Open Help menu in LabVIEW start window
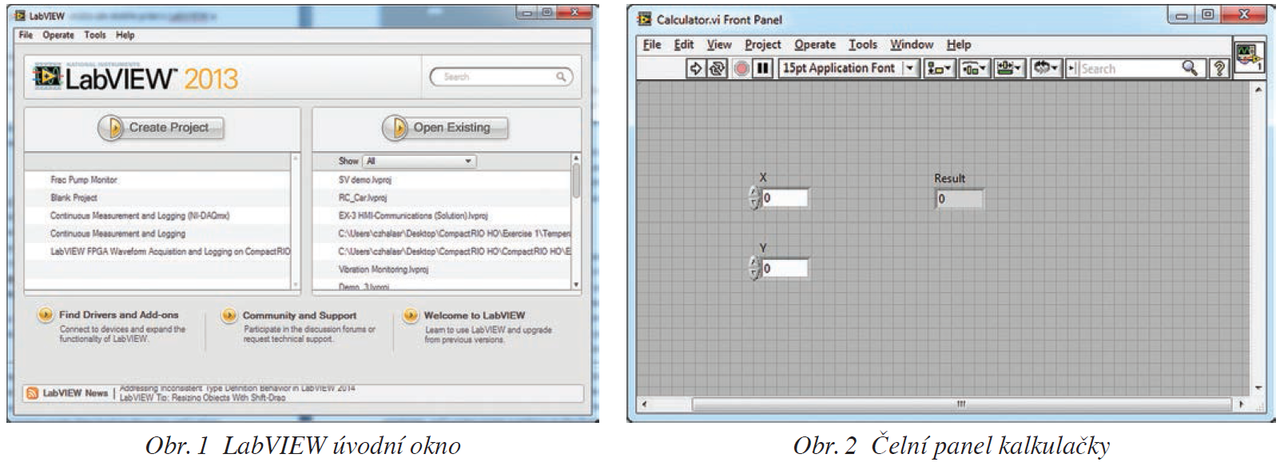This screenshot has height=466, width=1280. 125,35
